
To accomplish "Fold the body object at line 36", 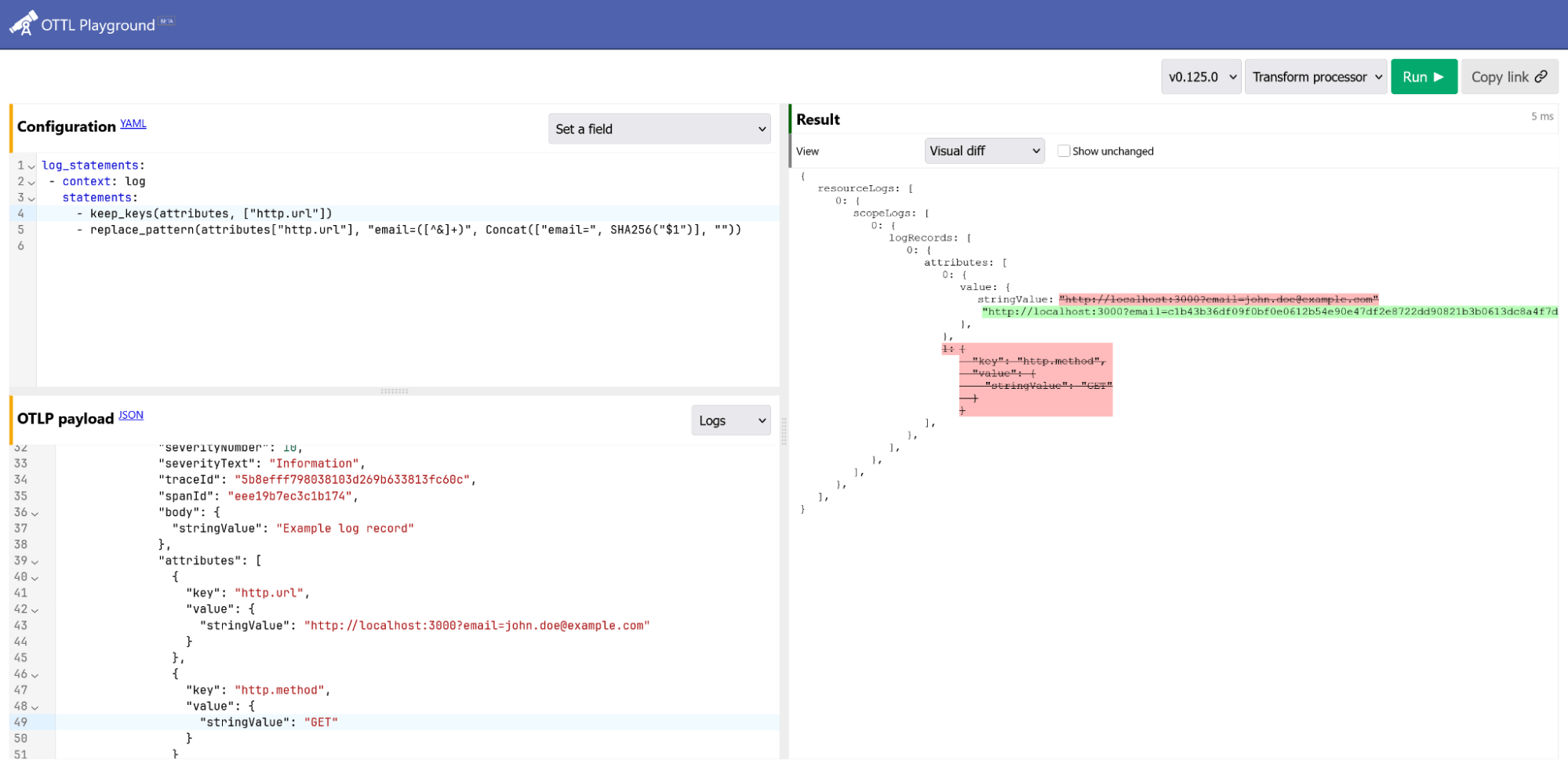I will [x=35, y=513].
